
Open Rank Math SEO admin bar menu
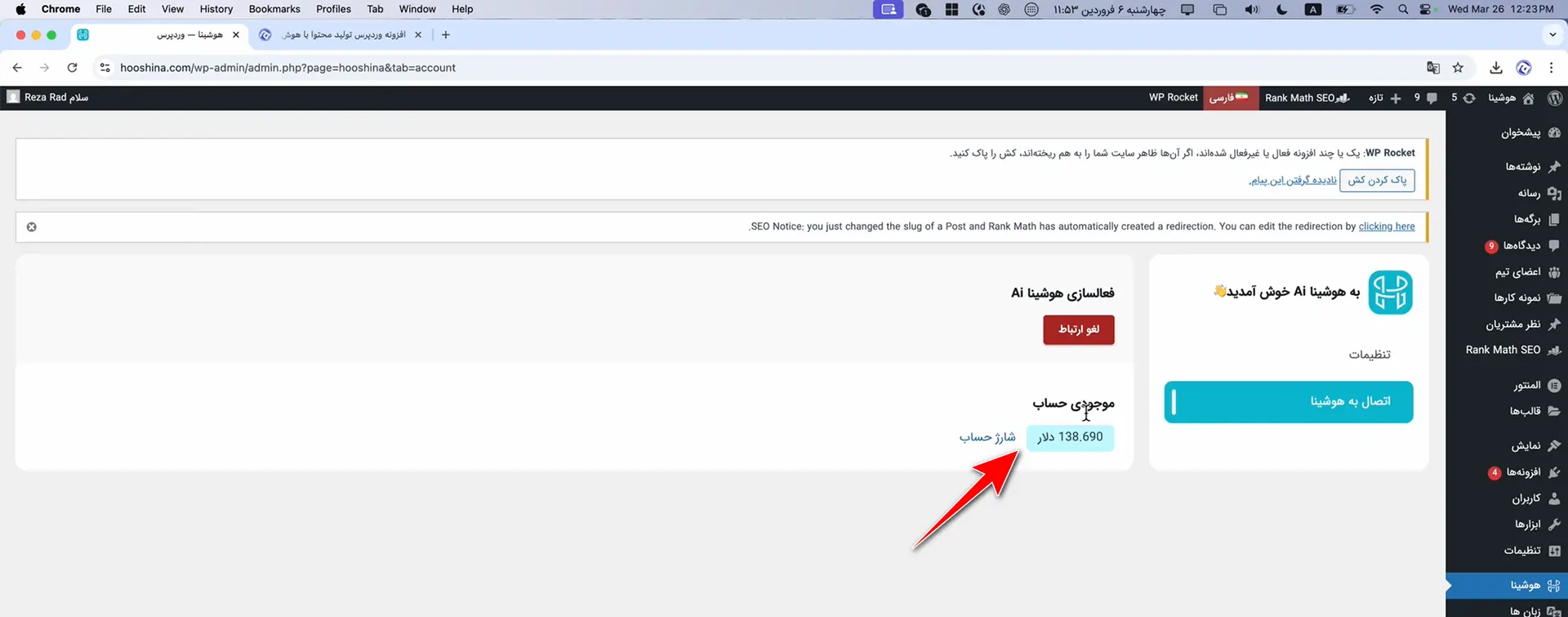tap(1307, 97)
